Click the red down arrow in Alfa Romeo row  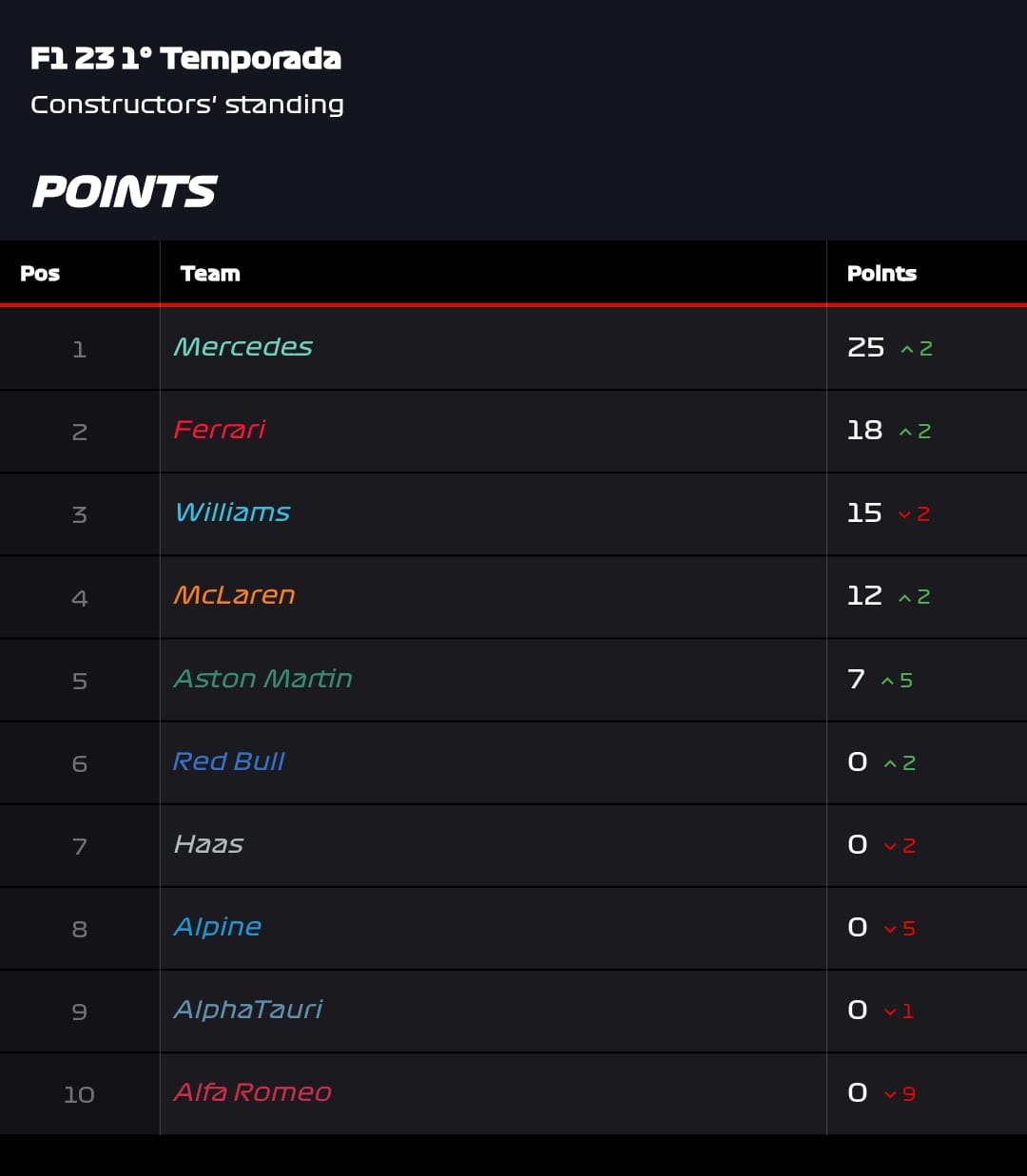coord(890,1094)
